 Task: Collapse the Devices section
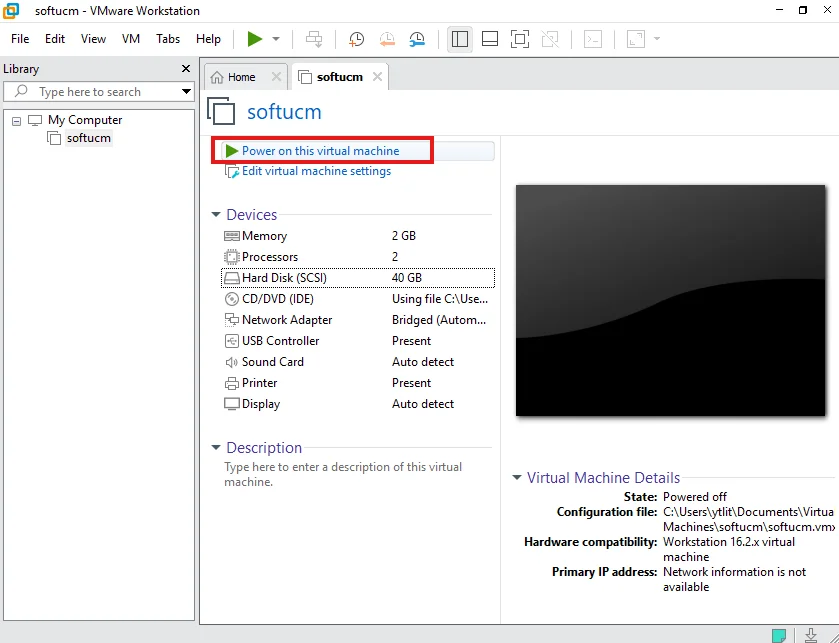[216, 215]
